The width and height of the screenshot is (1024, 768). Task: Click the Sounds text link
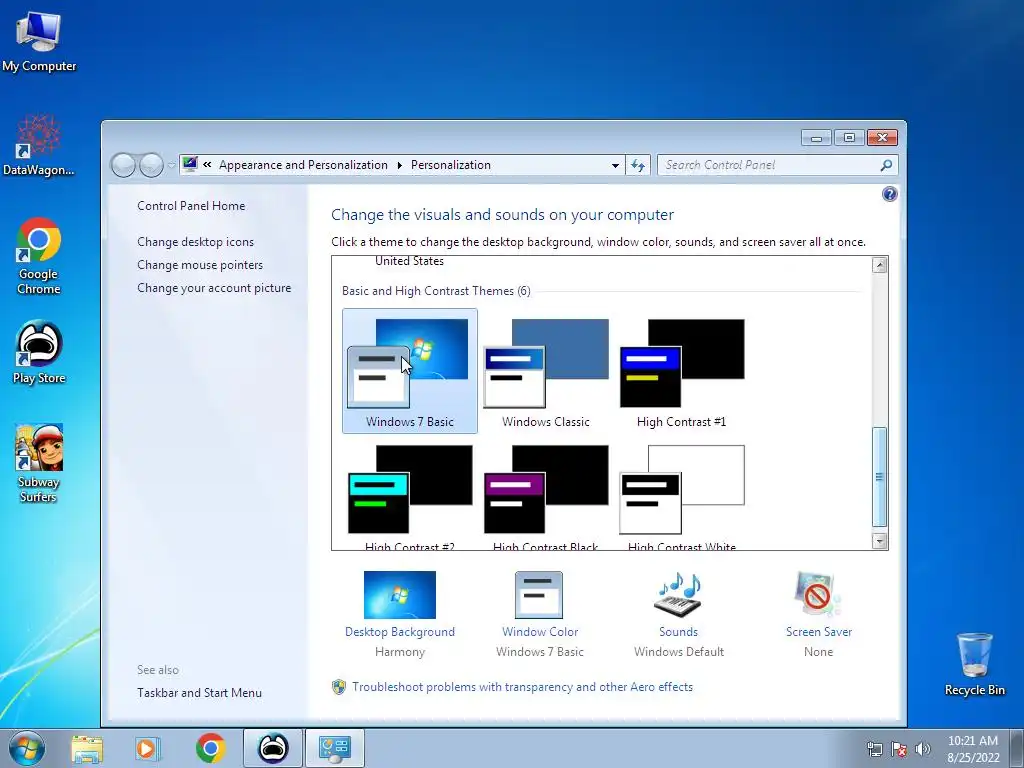coord(679,632)
